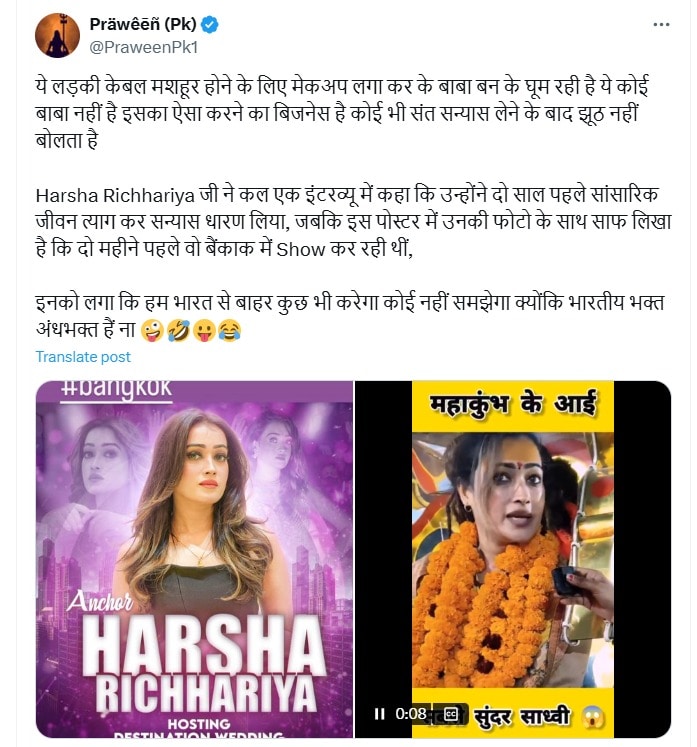Open the @PraweenPk1 handle link
Screen dimensions: 697x747
click(143, 48)
